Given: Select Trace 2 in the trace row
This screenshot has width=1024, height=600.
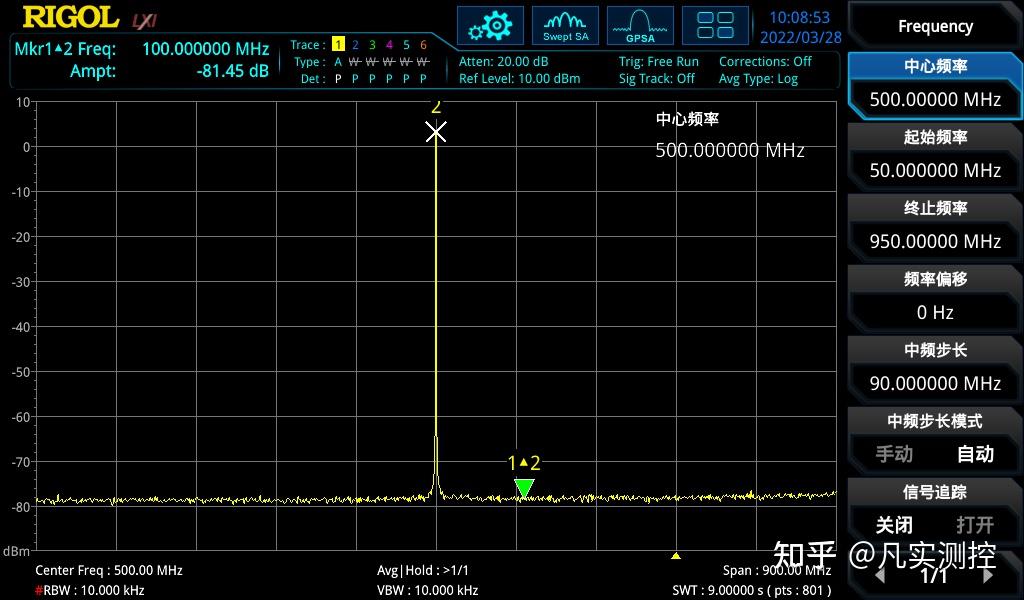Looking at the screenshot, I should coord(355,44).
